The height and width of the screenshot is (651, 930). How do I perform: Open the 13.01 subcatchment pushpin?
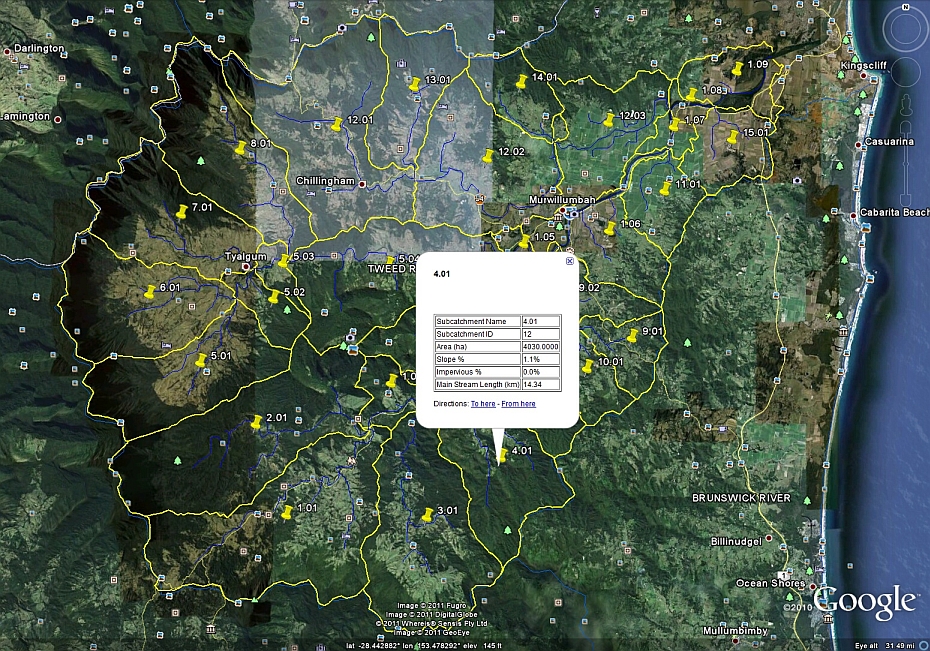pyautogui.click(x=413, y=84)
